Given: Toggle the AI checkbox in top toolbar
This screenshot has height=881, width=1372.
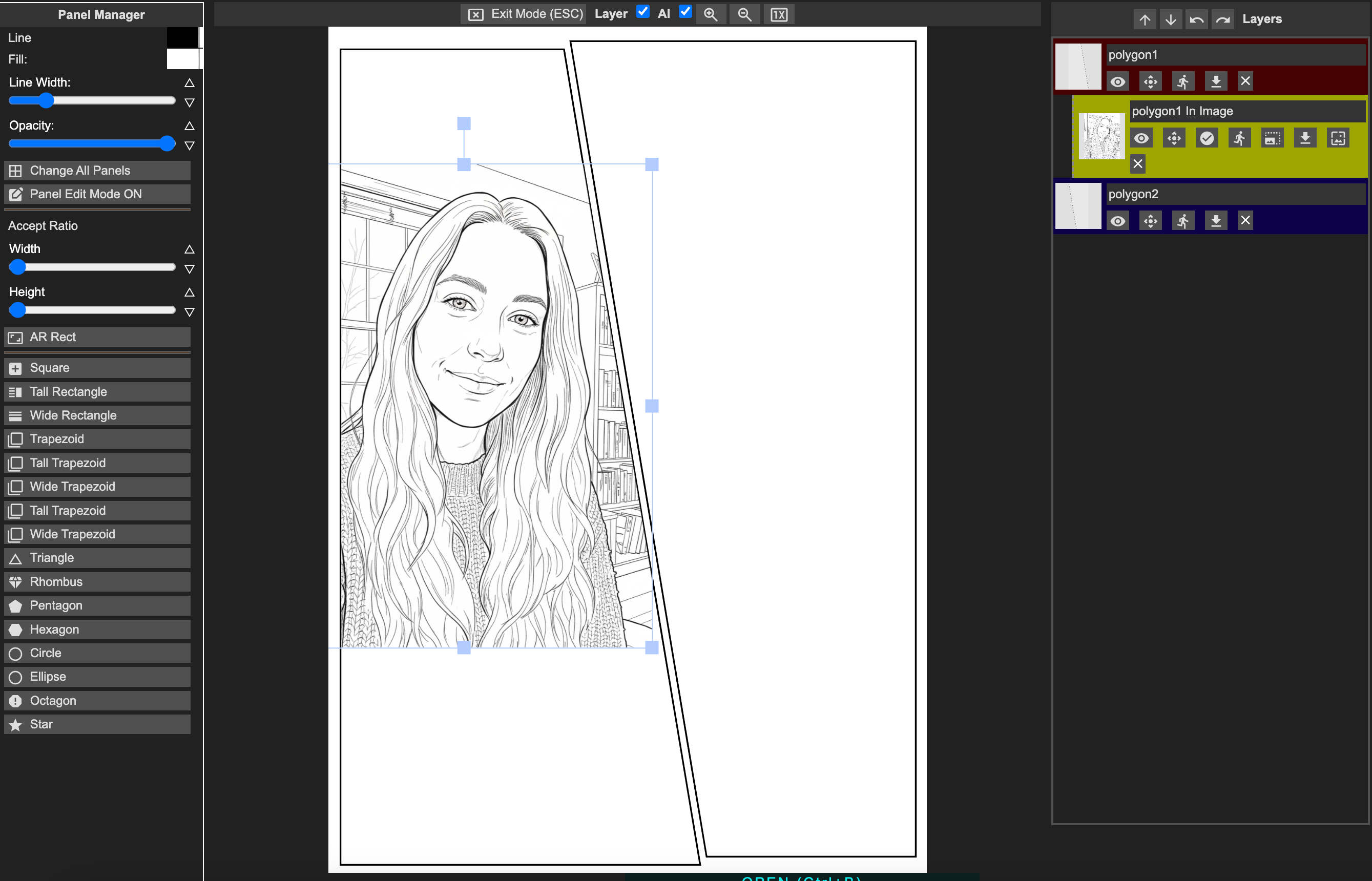Looking at the screenshot, I should click(x=685, y=11).
